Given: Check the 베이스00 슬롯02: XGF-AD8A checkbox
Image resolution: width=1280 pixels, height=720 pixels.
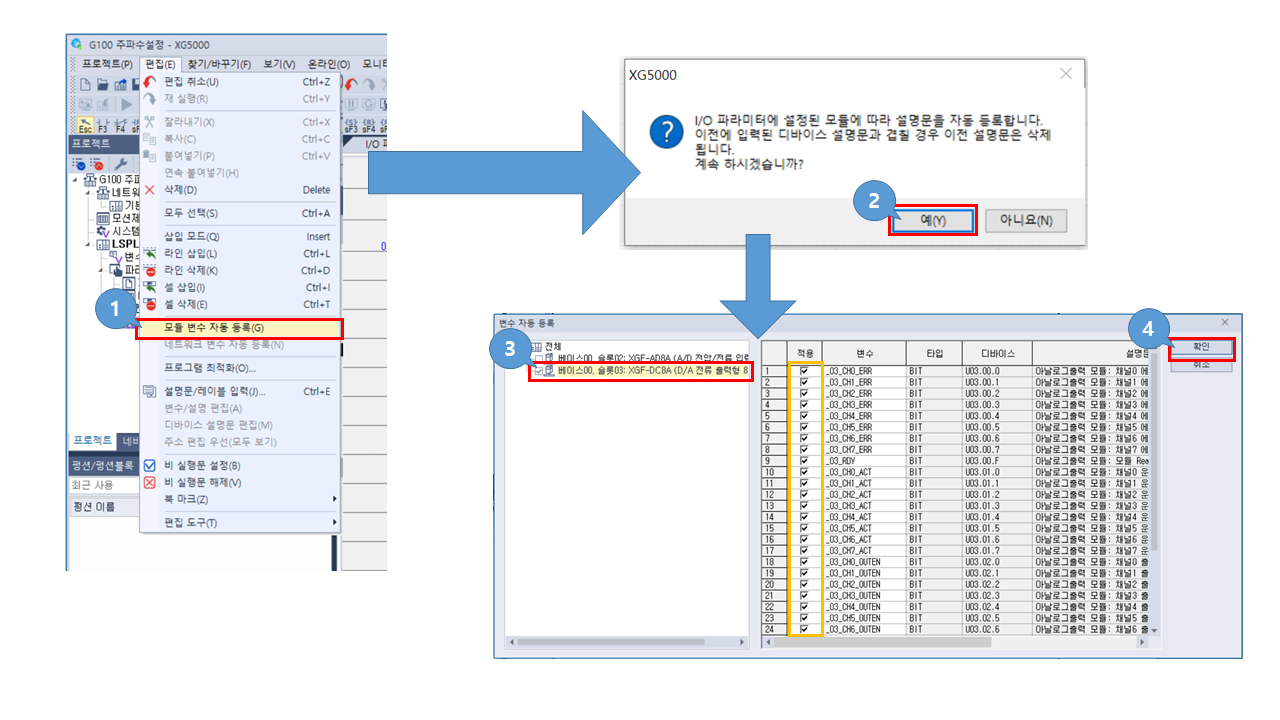Looking at the screenshot, I should (x=539, y=356).
